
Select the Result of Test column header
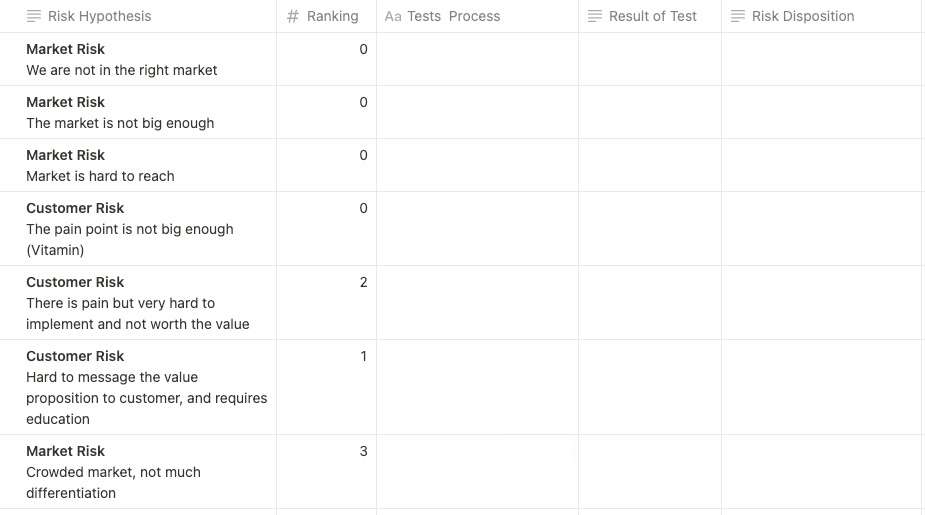tap(652, 16)
